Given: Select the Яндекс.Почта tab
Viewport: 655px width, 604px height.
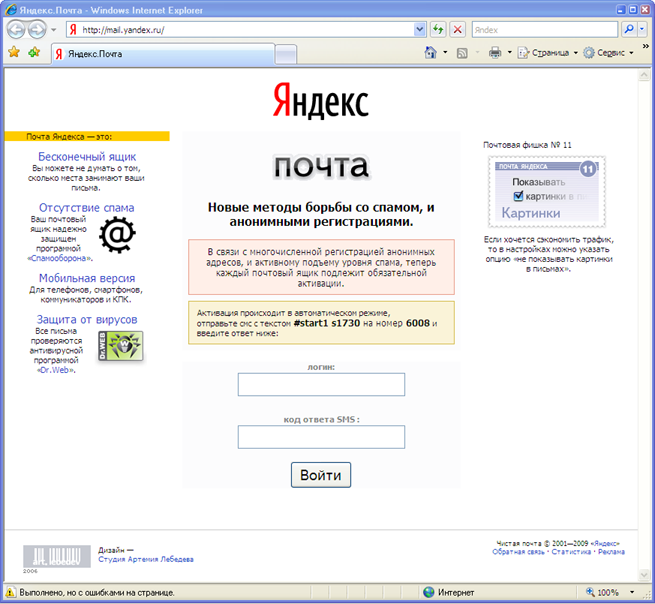Looking at the screenshot, I should tap(163, 54).
